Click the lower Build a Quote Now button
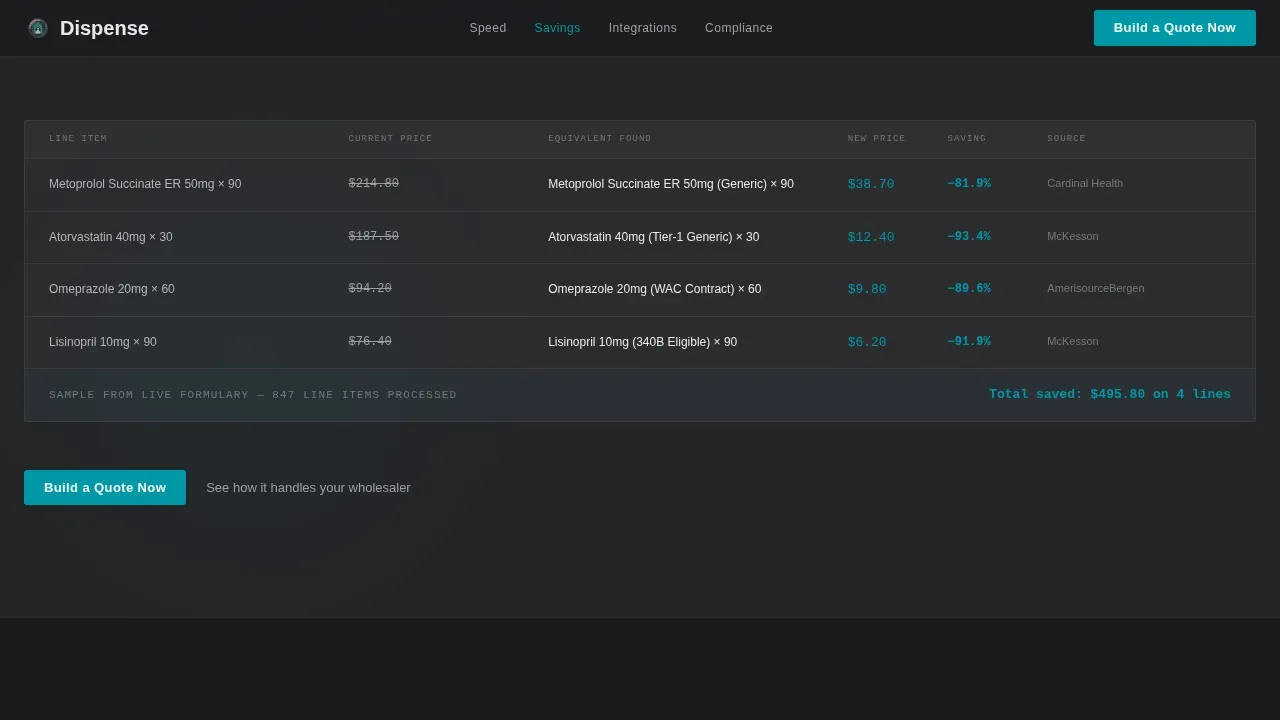 pos(105,488)
